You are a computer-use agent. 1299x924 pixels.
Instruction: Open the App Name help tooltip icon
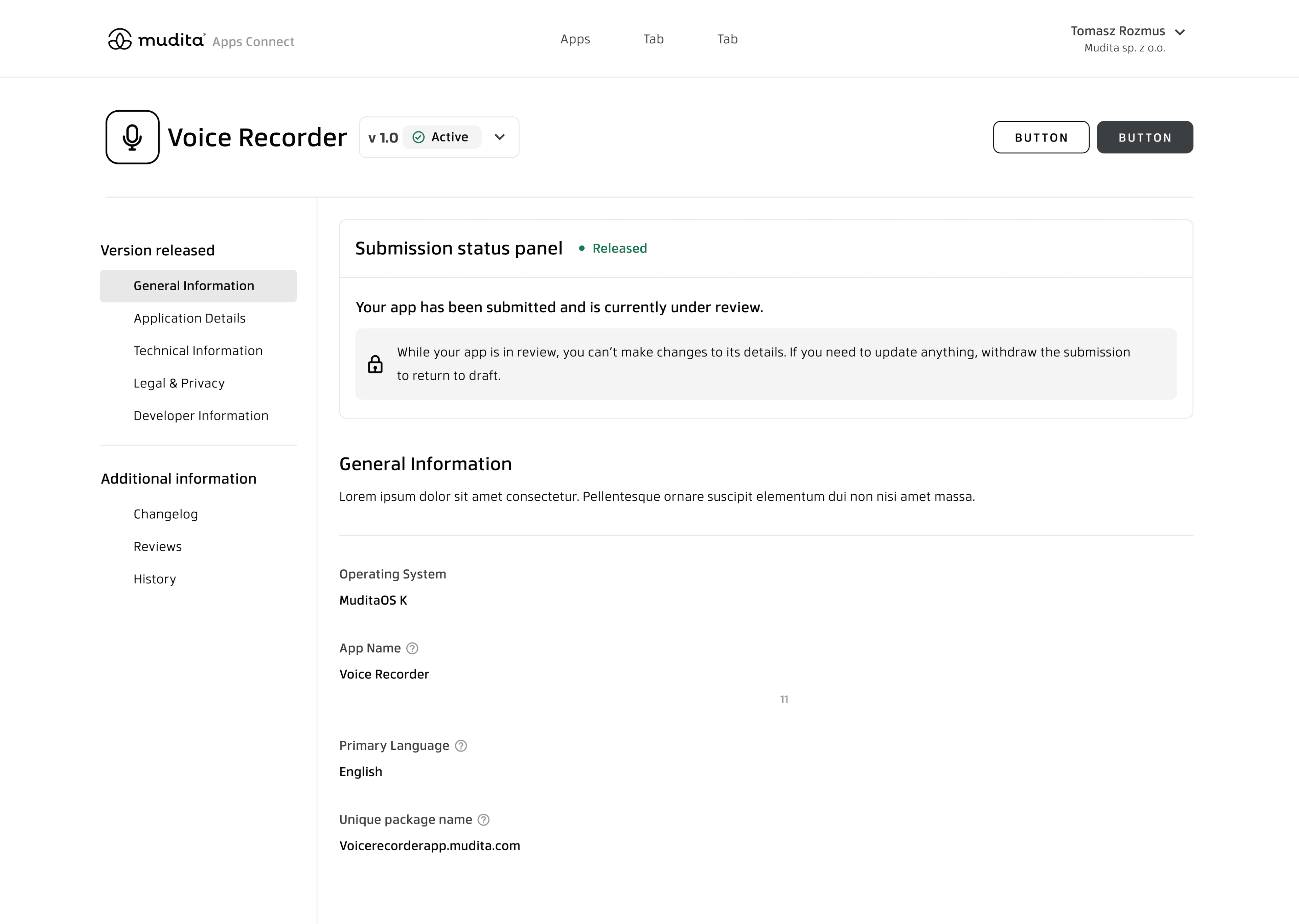412,649
